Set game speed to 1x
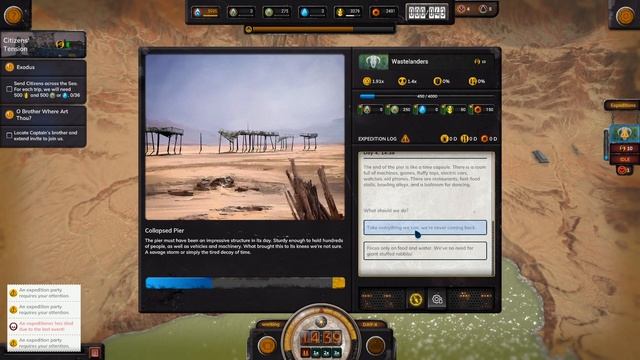This screenshot has width=640, height=360. click(316, 352)
